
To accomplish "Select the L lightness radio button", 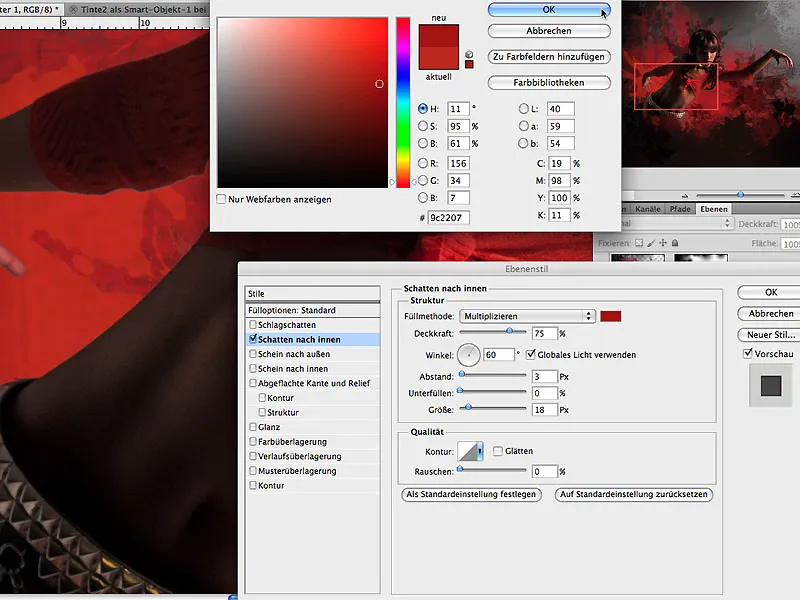I will (523, 109).
